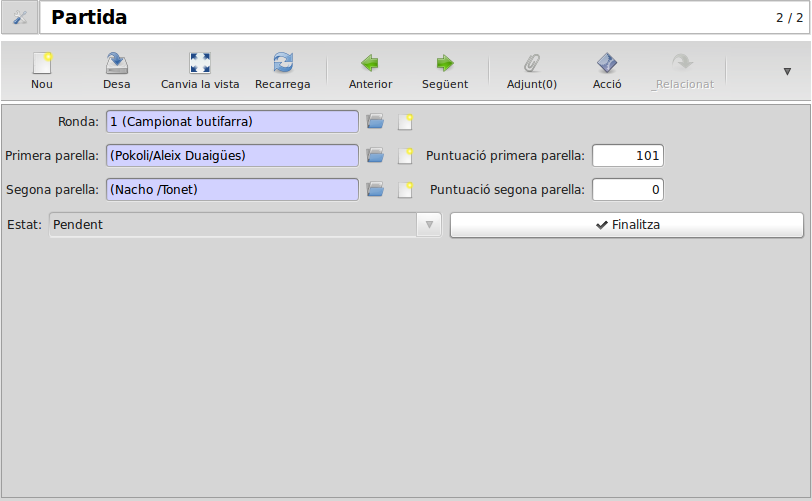Screen dimensions: 812x501
Task: Create new record icon next to Ronda
Action: tap(405, 122)
